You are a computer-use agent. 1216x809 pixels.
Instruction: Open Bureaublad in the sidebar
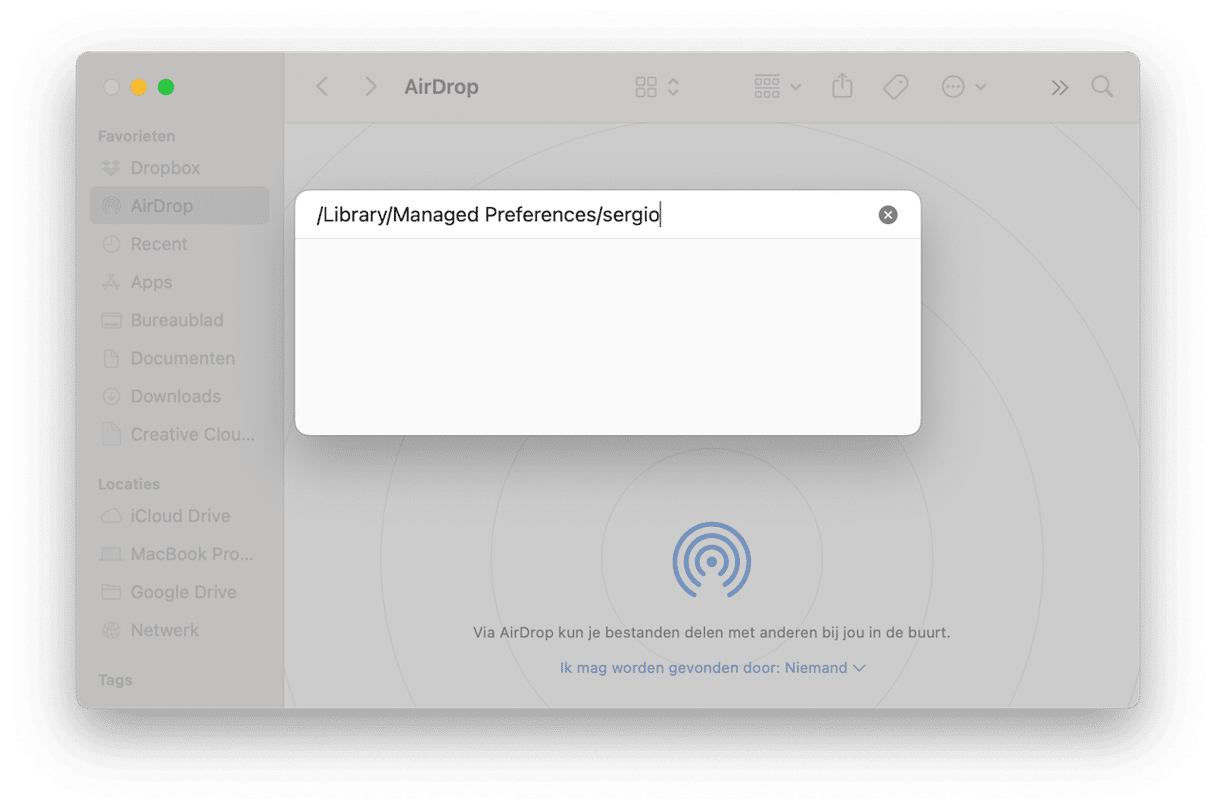click(x=180, y=320)
